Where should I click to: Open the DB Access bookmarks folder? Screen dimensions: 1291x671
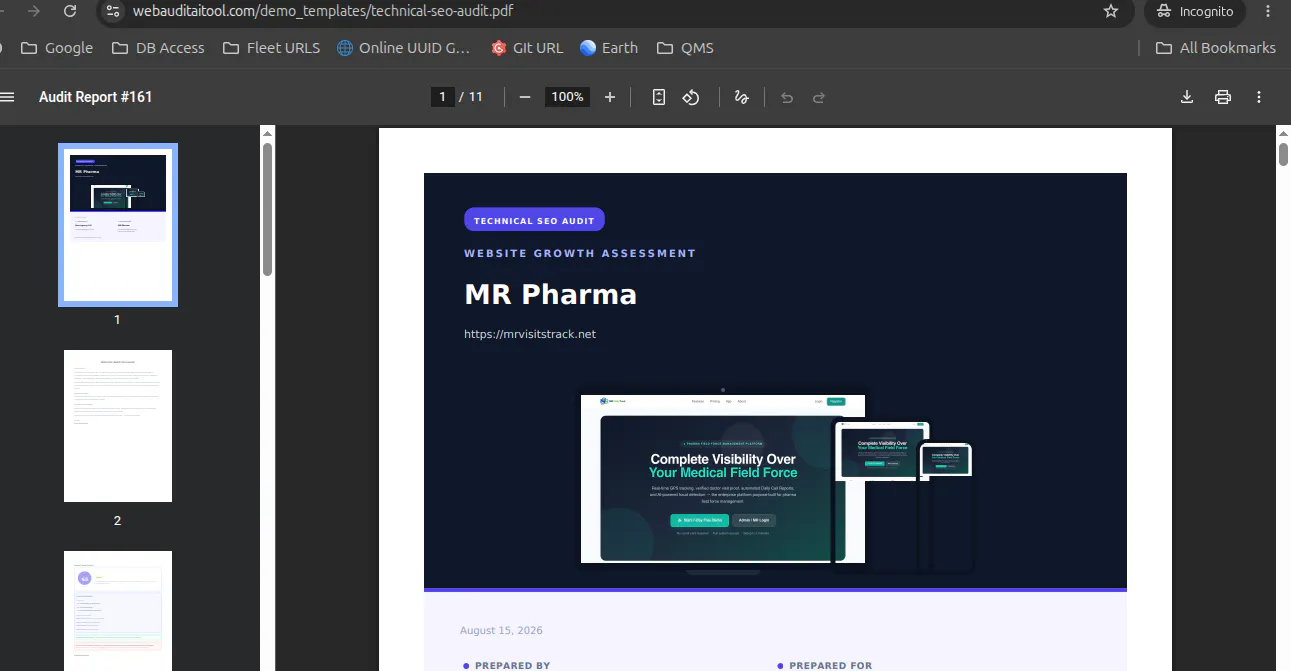pyautogui.click(x=158, y=48)
